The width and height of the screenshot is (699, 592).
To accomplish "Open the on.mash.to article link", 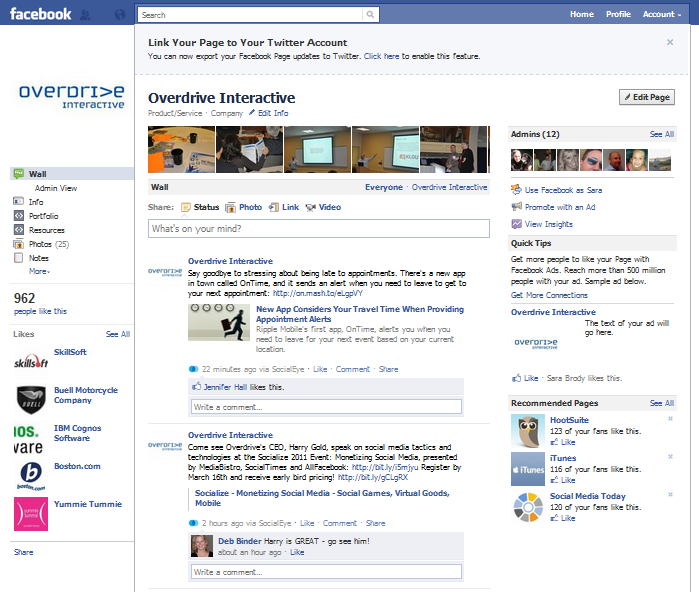I will click(318, 293).
